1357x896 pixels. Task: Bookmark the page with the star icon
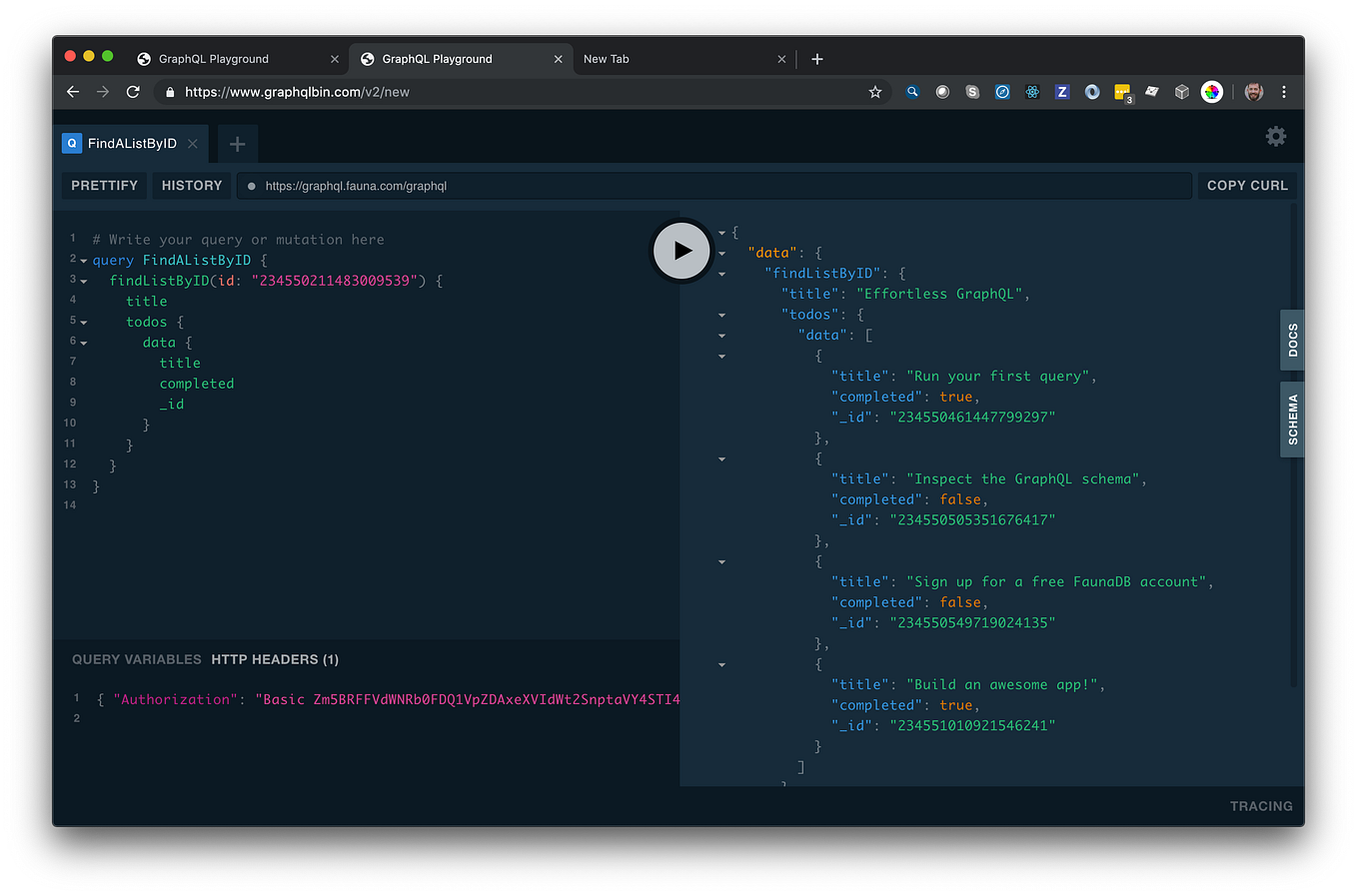(875, 91)
